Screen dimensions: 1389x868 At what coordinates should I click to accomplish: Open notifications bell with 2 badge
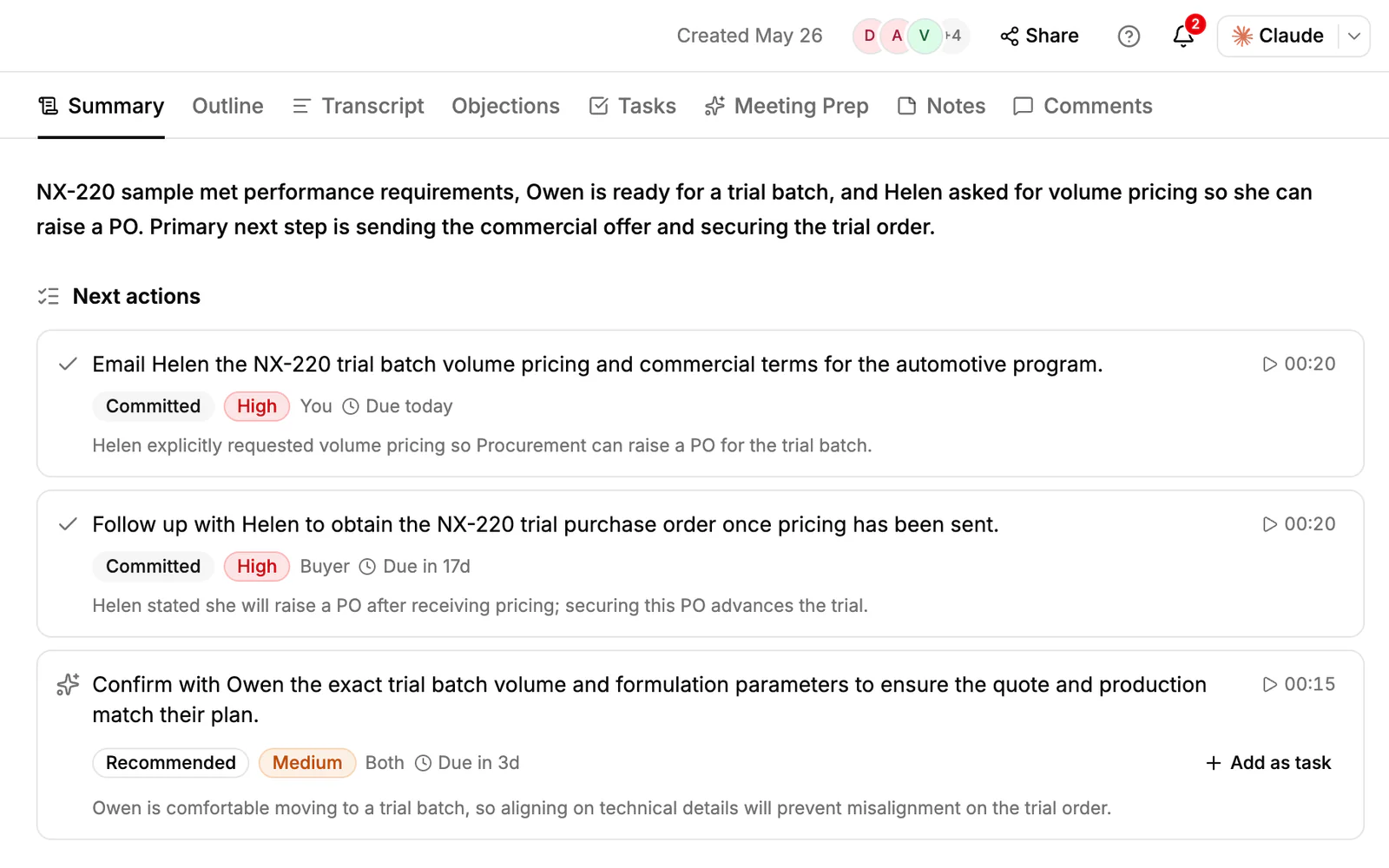tap(1186, 34)
